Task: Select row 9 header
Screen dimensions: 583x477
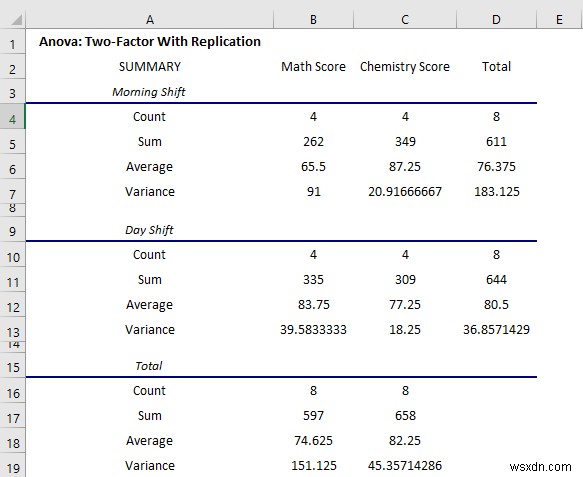Action: point(13,229)
